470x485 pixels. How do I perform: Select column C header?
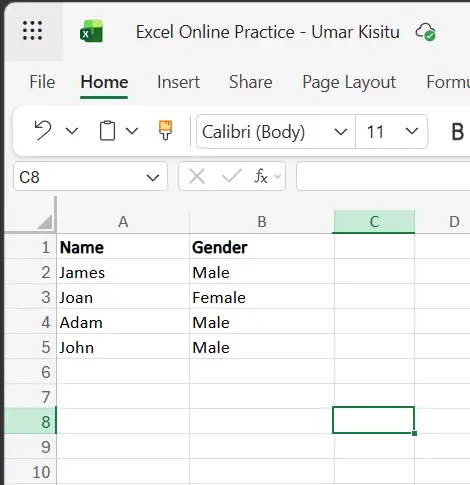374,222
